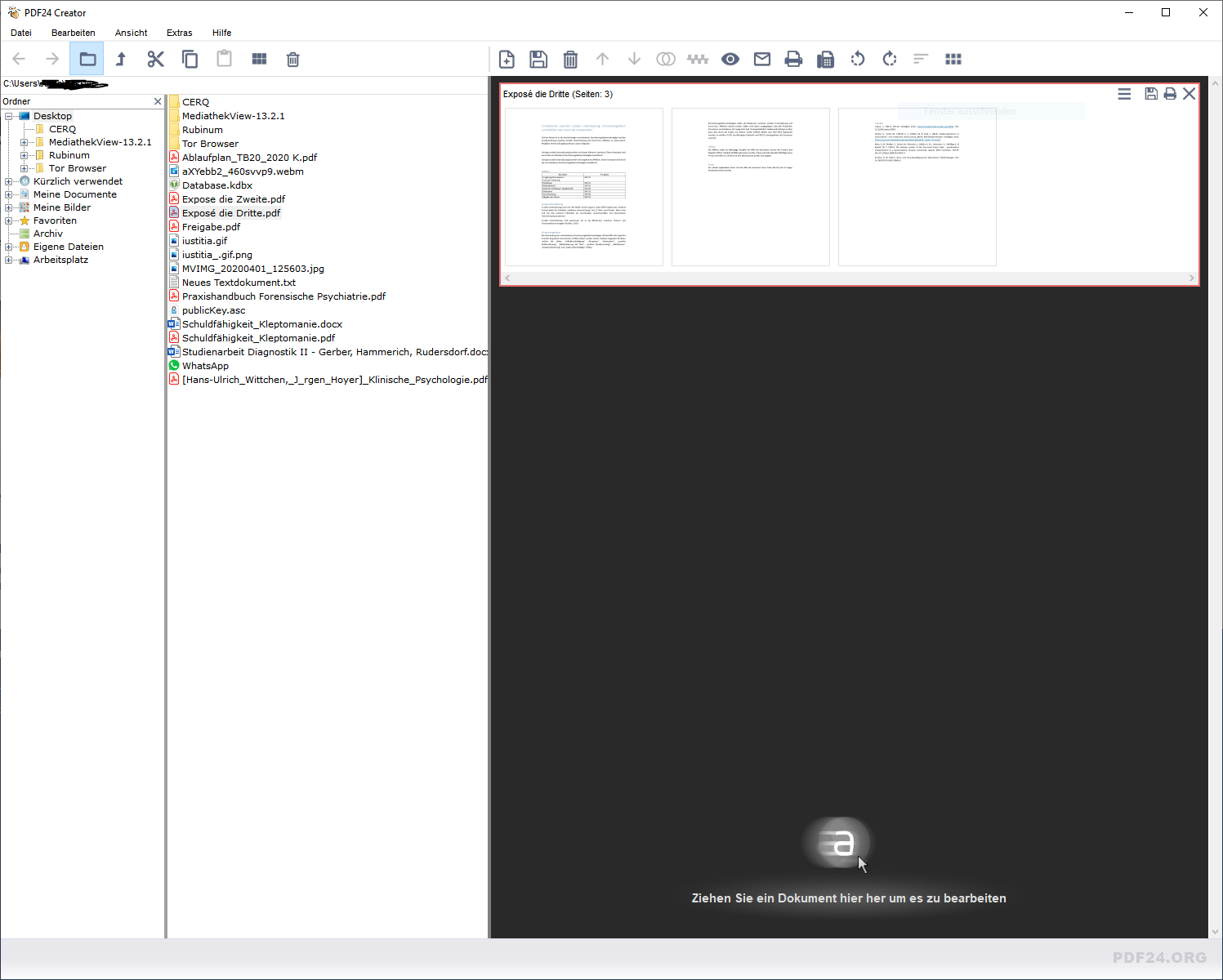Expand the Kürzlich verwendet node
This screenshot has width=1223, height=980.
pos(9,181)
